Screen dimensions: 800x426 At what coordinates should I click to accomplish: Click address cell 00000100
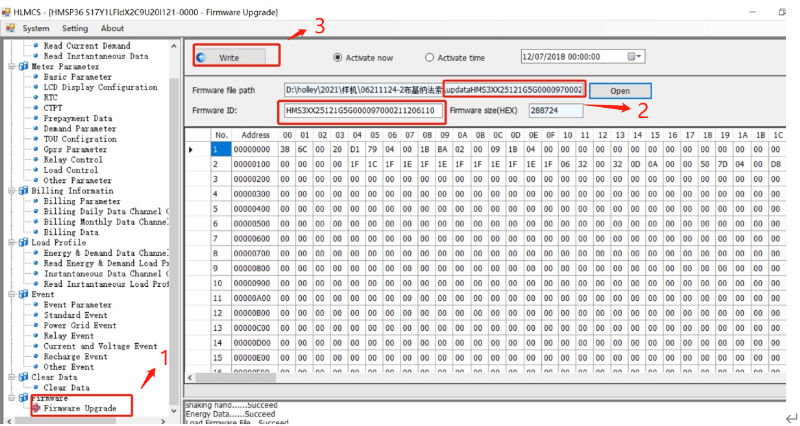252,164
